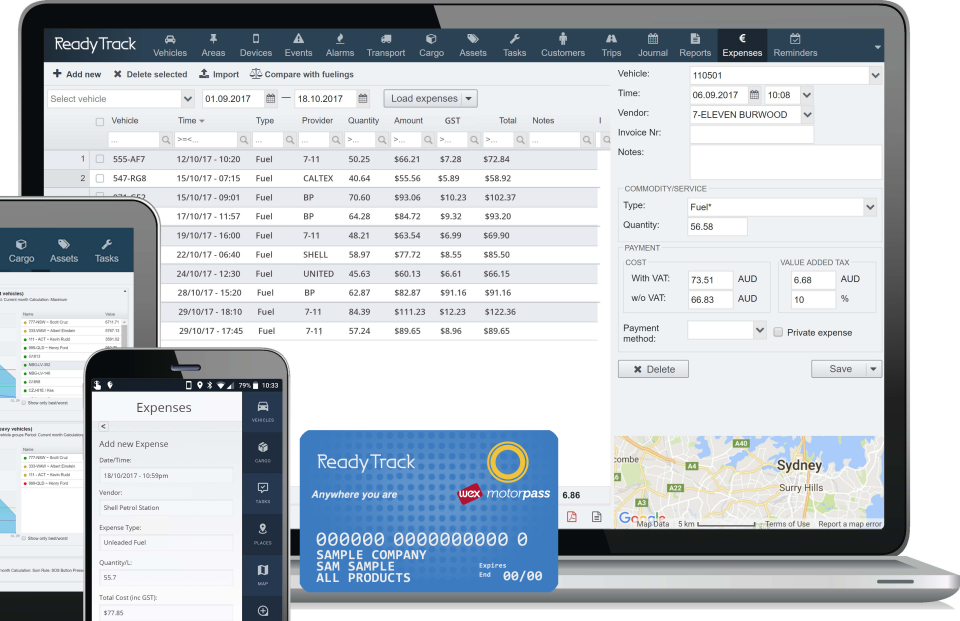The width and height of the screenshot is (960, 621).
Task: Open the Vehicles module in top navigation
Action: [170, 45]
